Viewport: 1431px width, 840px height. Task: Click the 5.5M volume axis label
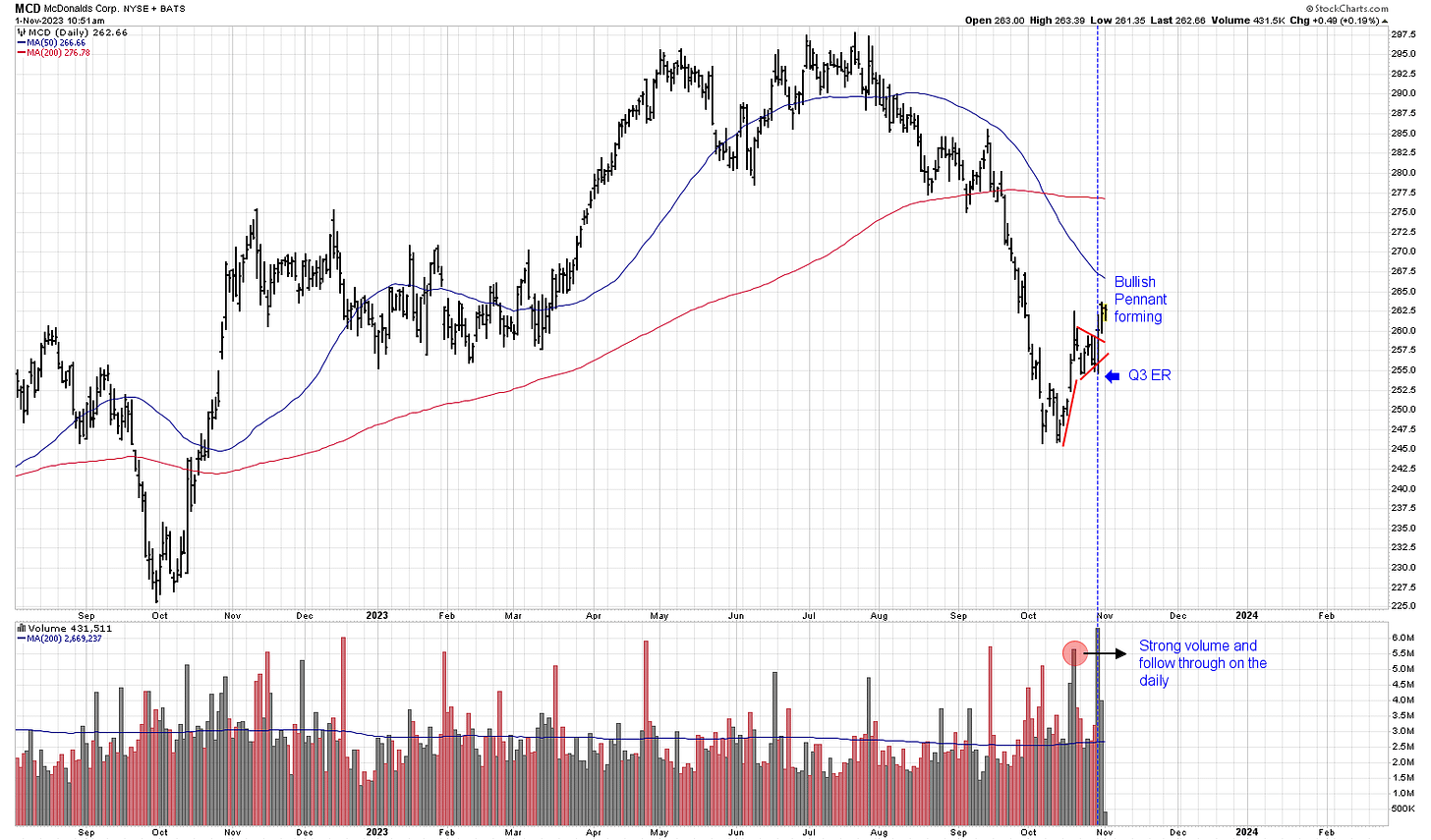1403,653
